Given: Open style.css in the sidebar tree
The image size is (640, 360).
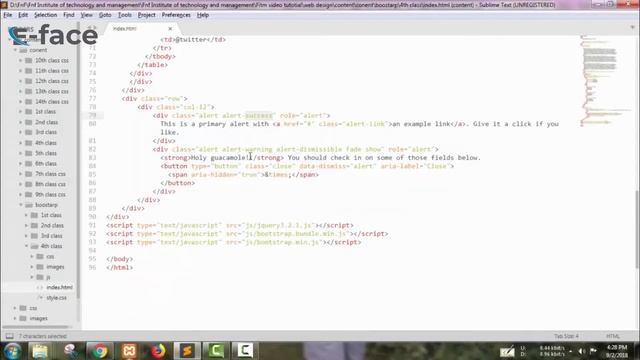Looking at the screenshot, I should tap(56, 298).
